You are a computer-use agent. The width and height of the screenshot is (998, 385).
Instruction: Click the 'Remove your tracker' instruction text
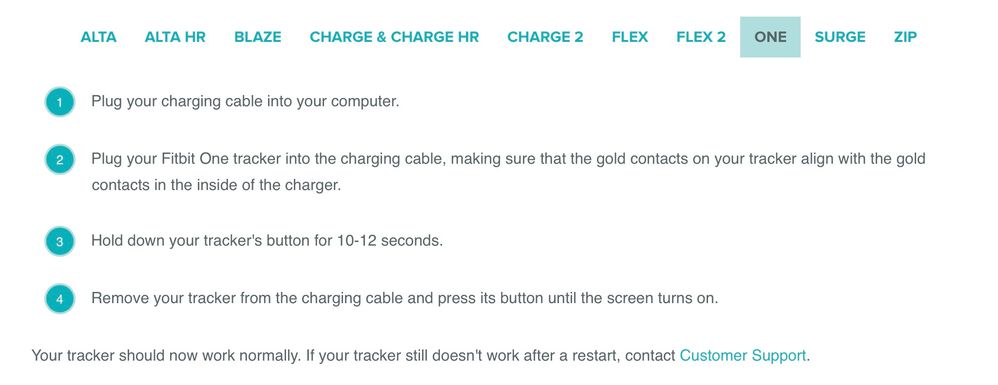tap(405, 298)
